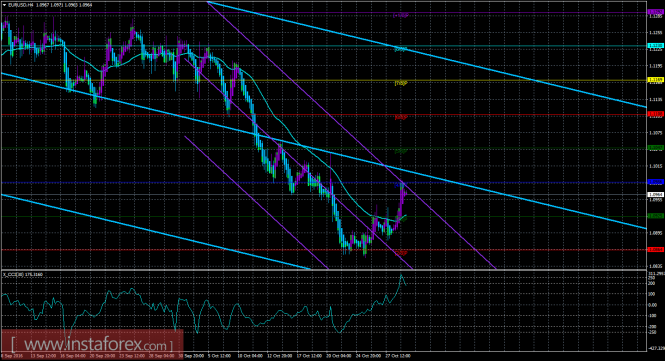The height and width of the screenshot is (361, 665).
Task: Click the cyan pivot label on upper channel line
Action: (401, 49)
